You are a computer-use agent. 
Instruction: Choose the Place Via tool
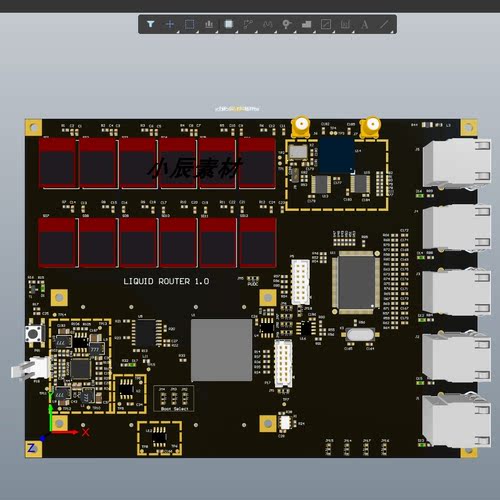[x=287, y=24]
